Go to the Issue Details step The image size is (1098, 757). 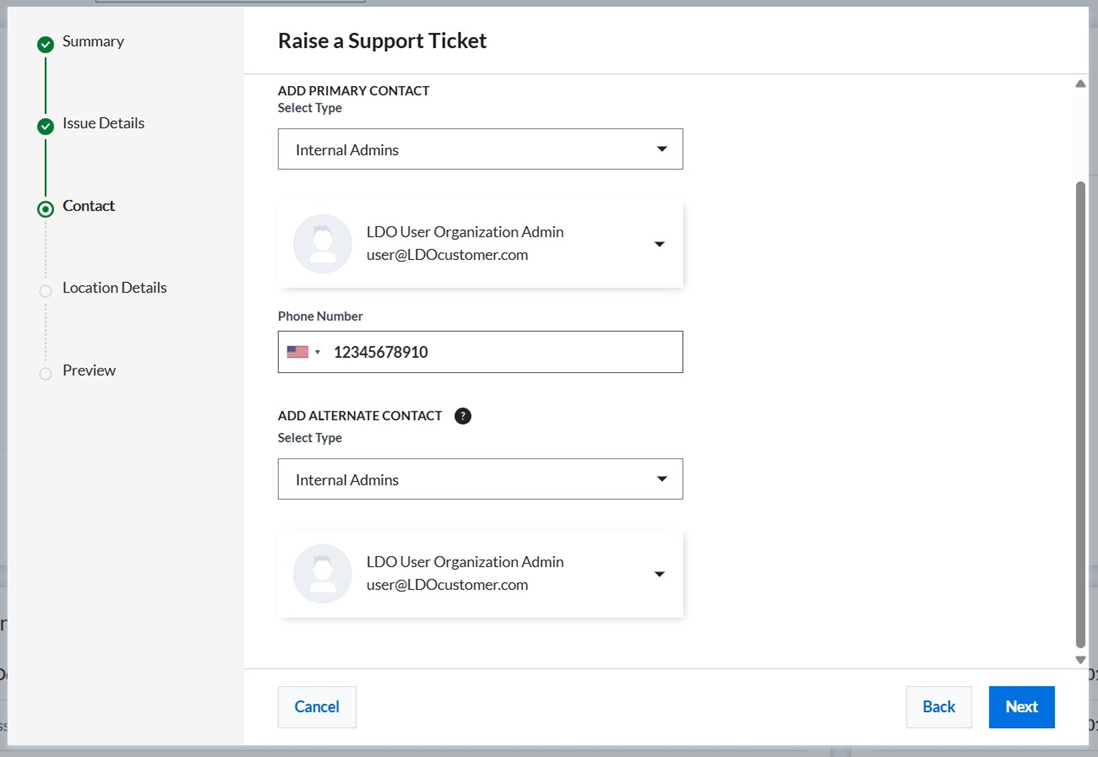click(103, 124)
